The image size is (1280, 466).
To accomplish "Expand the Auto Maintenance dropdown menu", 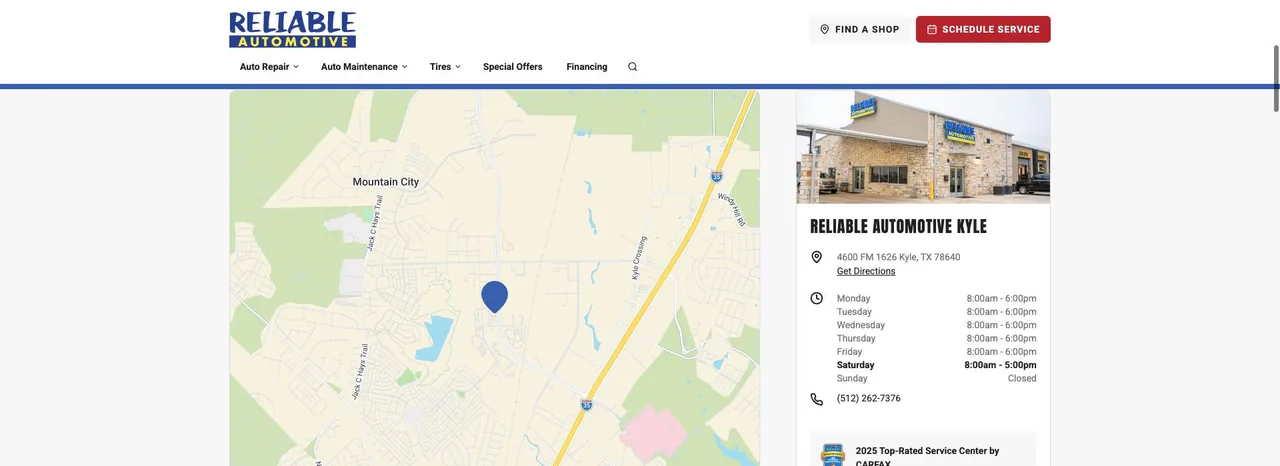I will click(364, 67).
